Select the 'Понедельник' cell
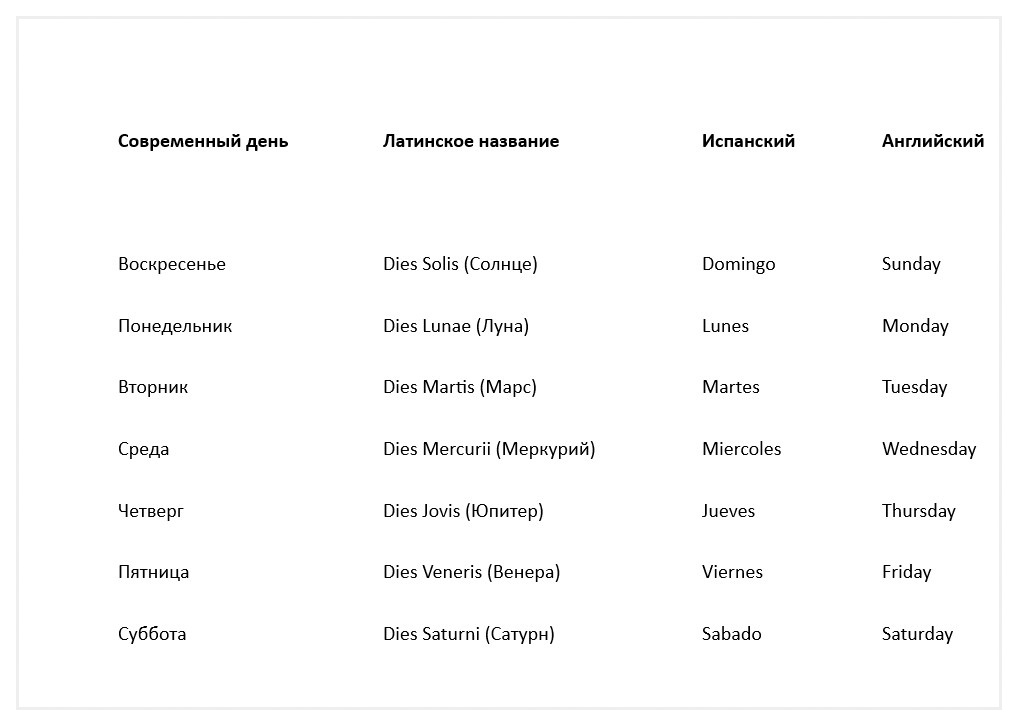This screenshot has width=1017, height=725. click(x=175, y=326)
